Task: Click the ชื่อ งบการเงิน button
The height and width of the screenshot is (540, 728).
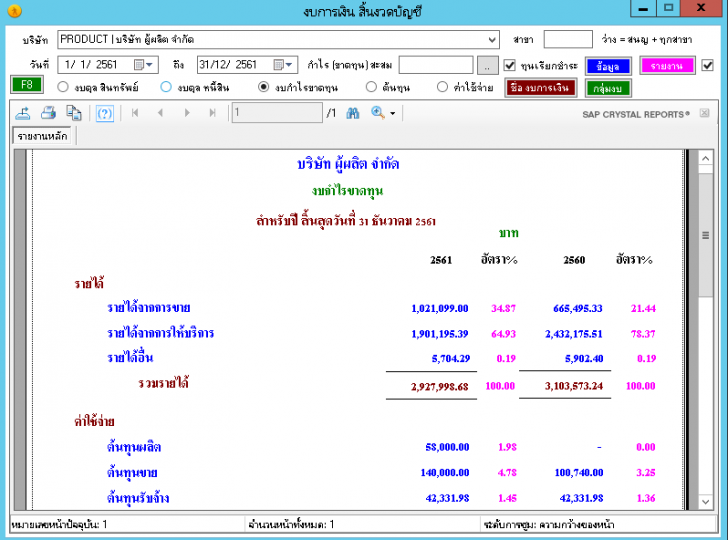Action: (x=540, y=87)
